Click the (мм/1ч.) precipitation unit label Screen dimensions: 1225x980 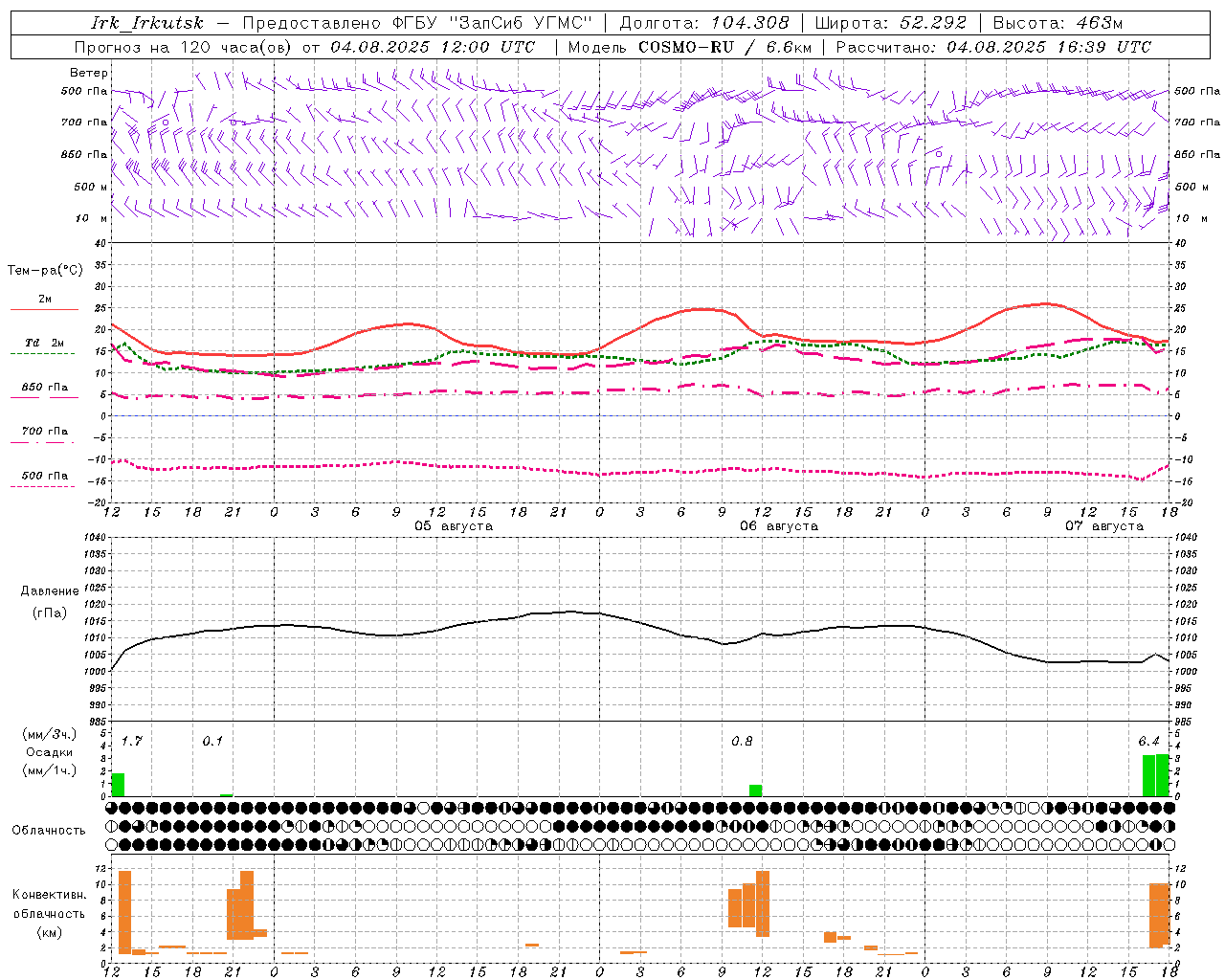pyautogui.click(x=50, y=770)
